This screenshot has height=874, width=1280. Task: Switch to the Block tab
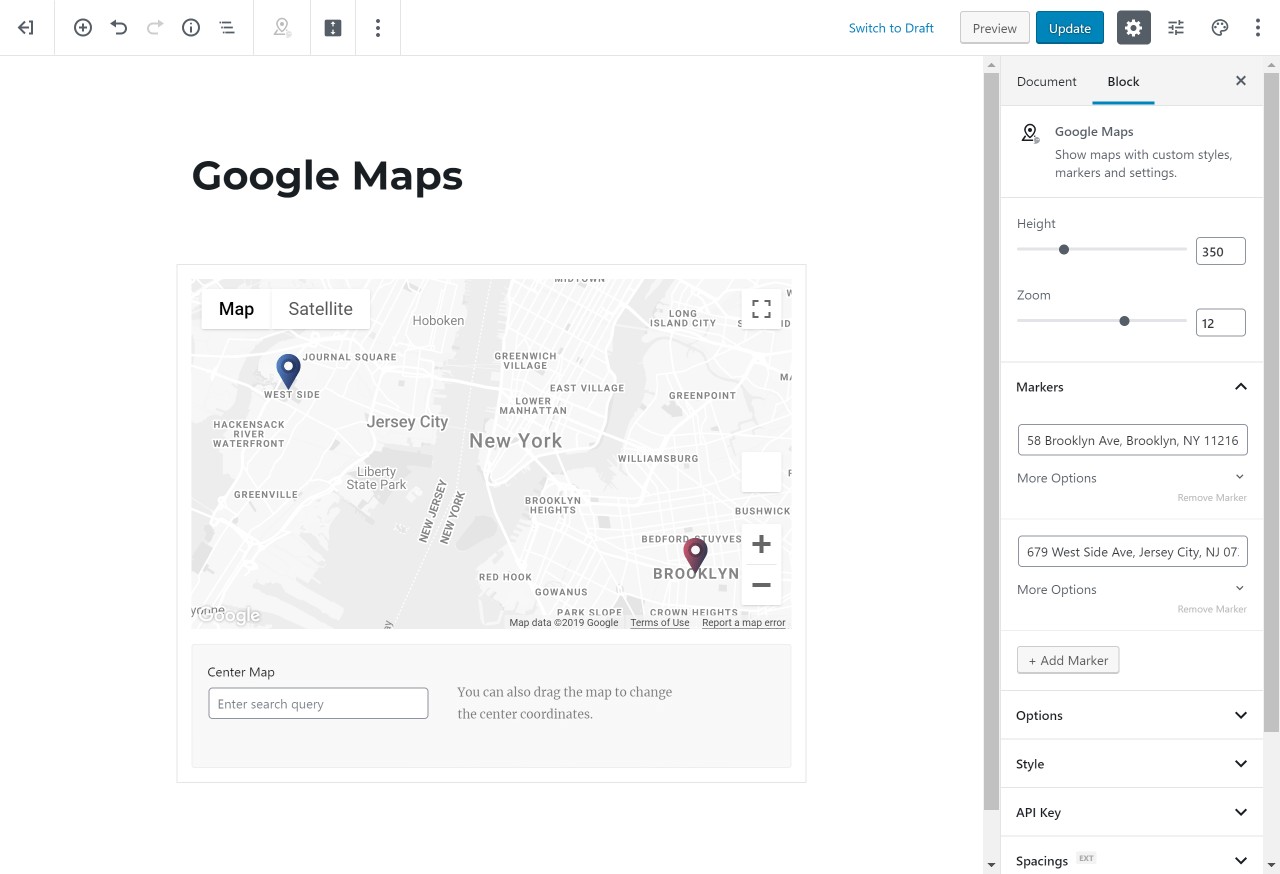pyautogui.click(x=1123, y=81)
